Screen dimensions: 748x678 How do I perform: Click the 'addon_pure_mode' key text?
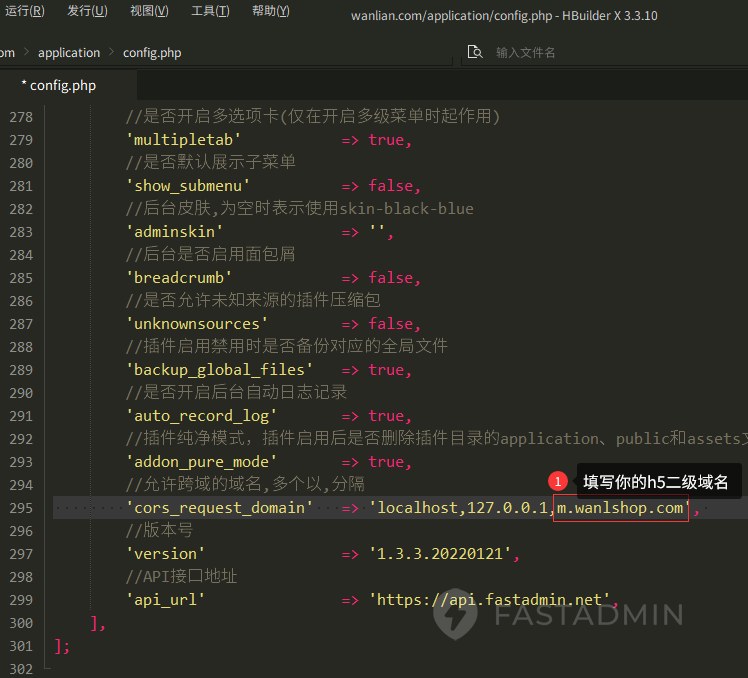201,462
